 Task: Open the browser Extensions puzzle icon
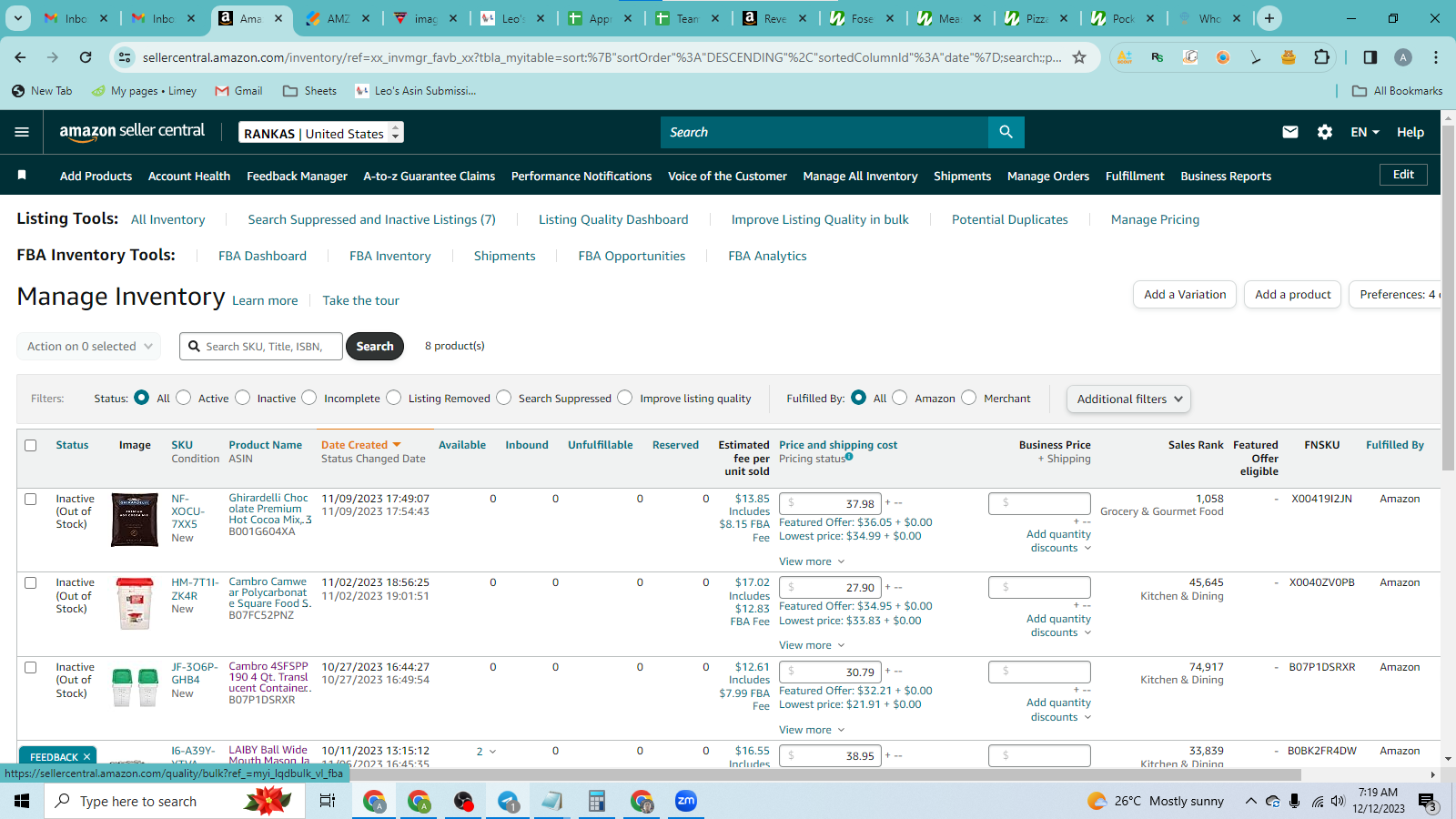pyautogui.click(x=1321, y=57)
